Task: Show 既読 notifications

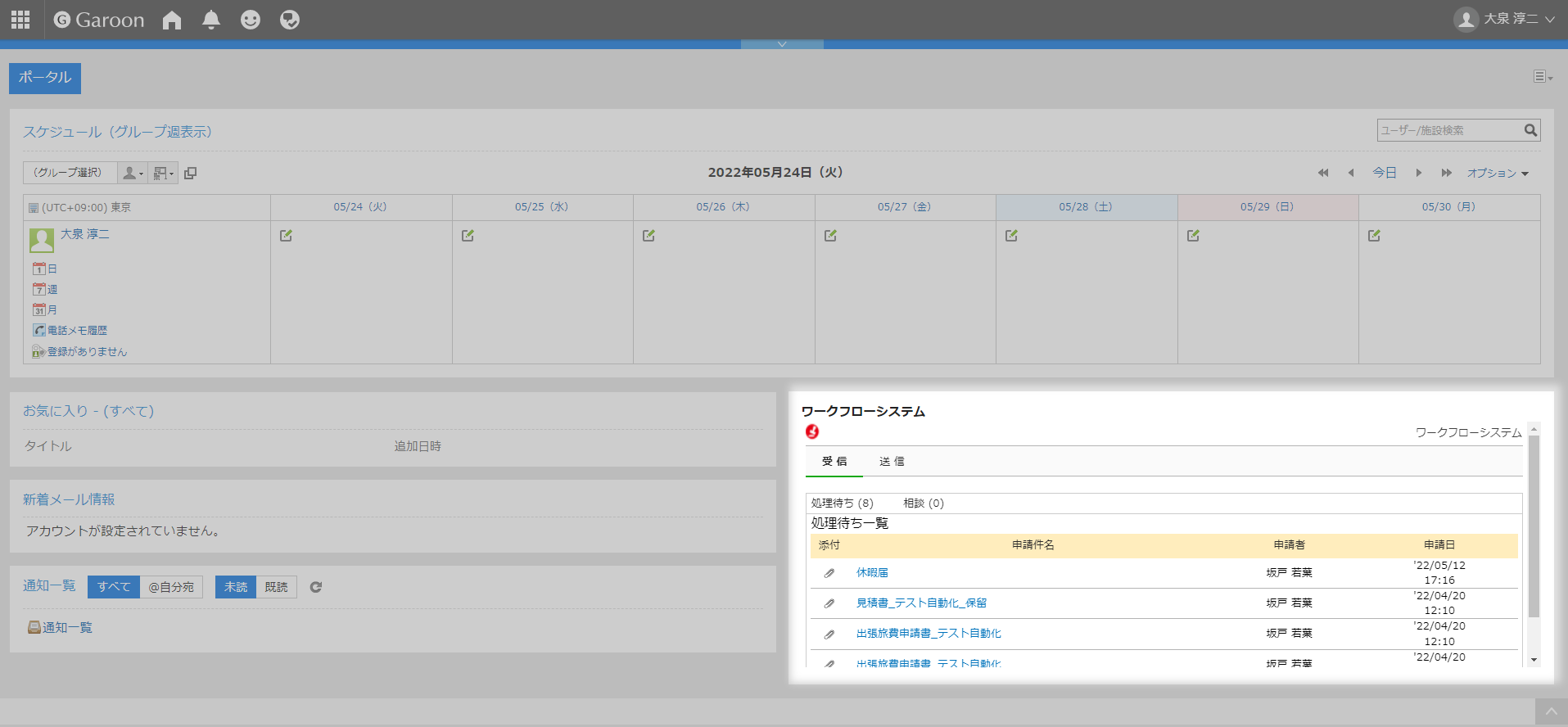Action: pos(276,587)
